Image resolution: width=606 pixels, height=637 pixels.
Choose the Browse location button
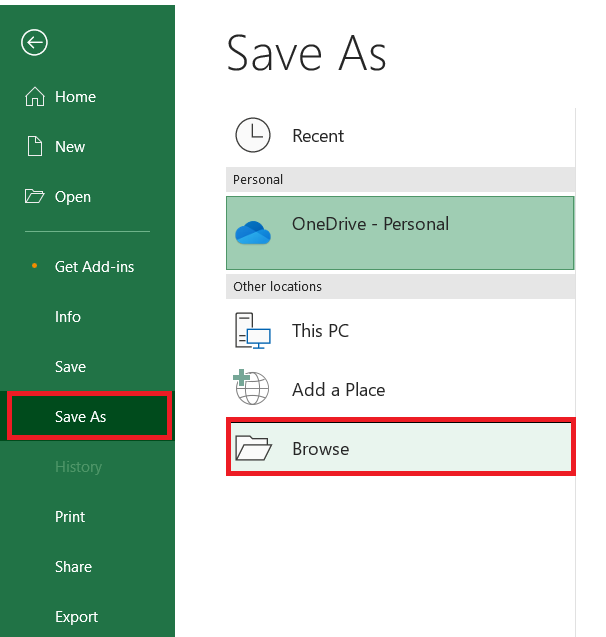coord(401,447)
